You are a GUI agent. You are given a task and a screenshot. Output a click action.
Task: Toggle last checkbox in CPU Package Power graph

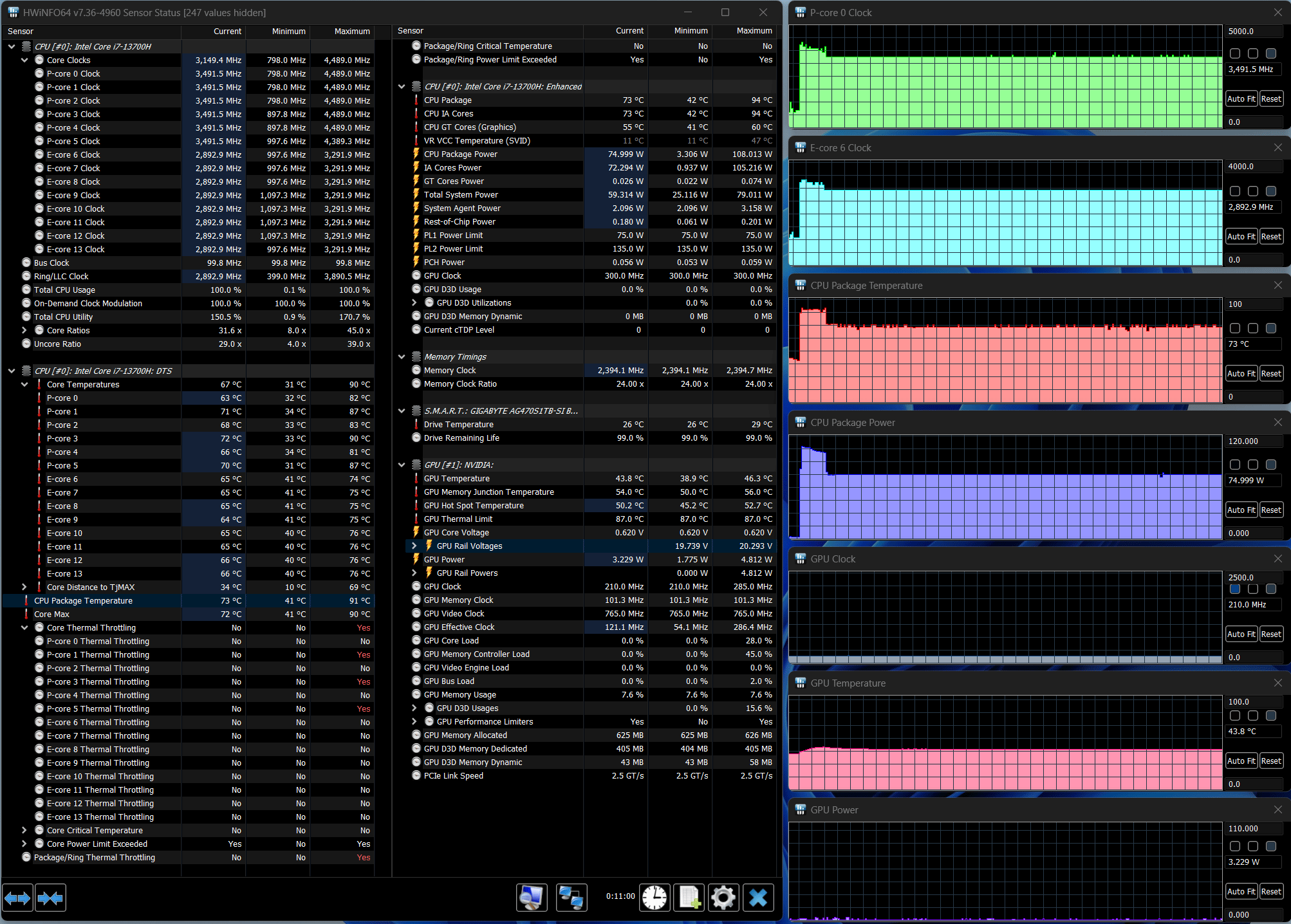(x=1271, y=465)
